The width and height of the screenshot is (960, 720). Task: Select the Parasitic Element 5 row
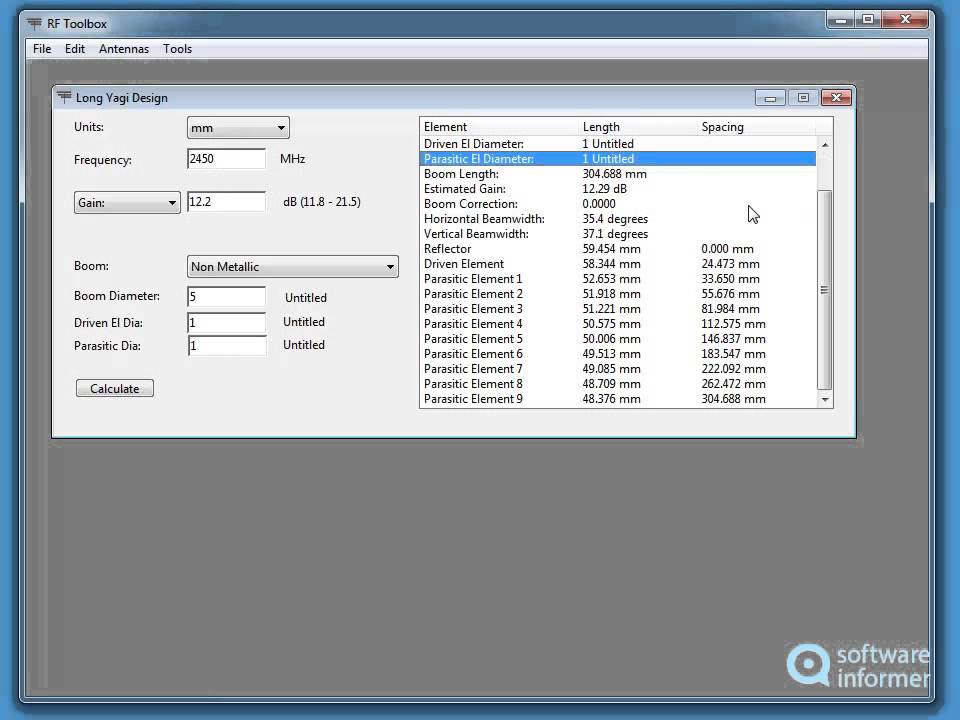click(x=618, y=339)
